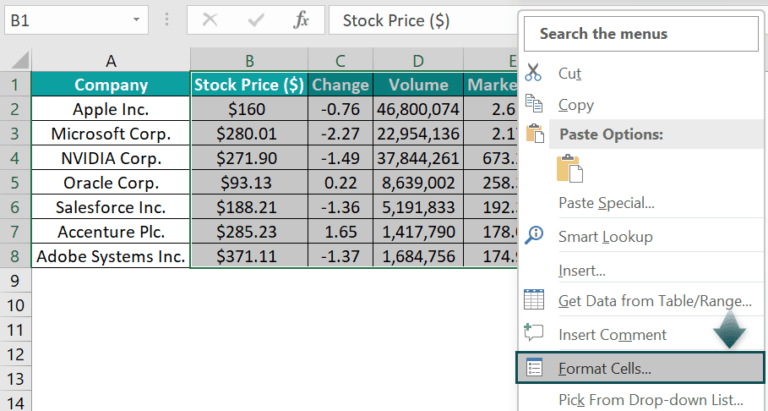Click the -0.76 change cell
Image resolution: width=768 pixels, height=411 pixels.
tap(340, 109)
